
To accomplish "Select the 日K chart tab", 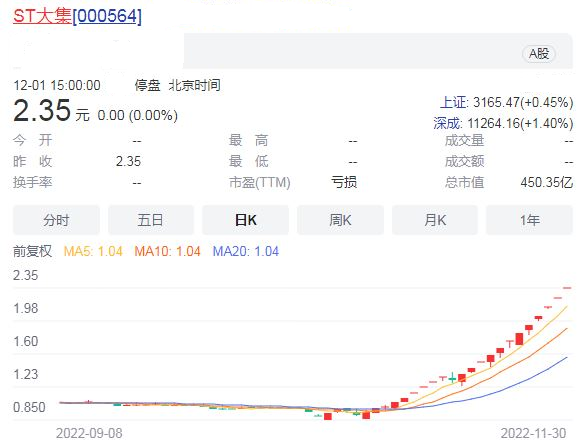I will point(245,220).
